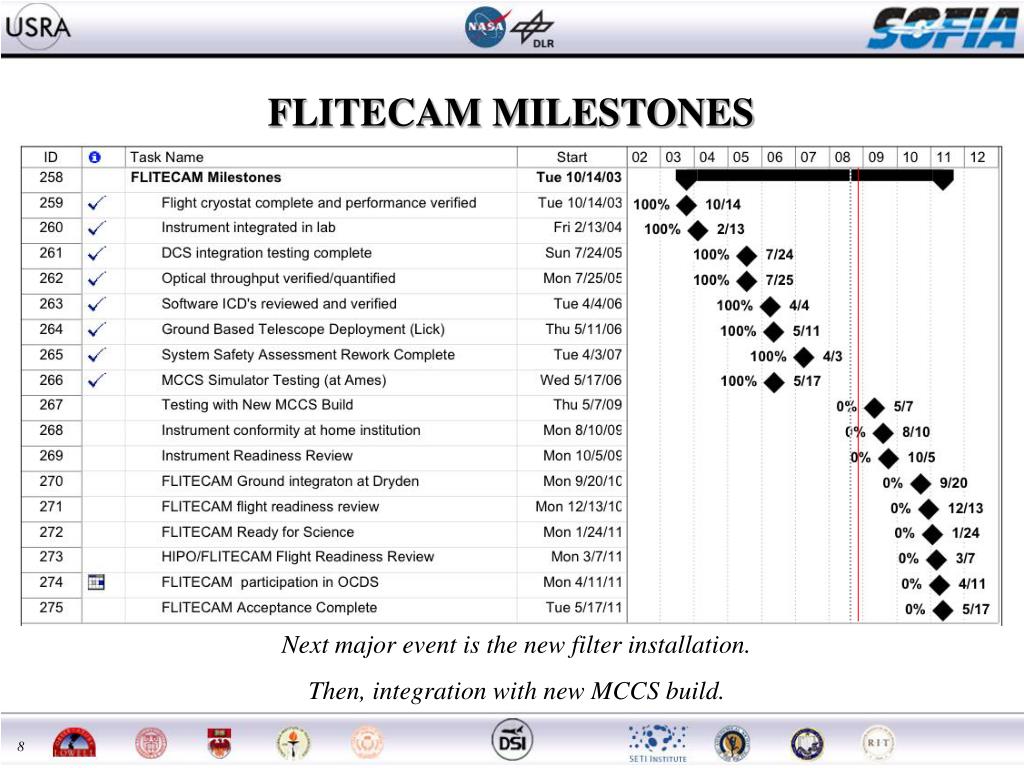Image resolution: width=1024 pixels, height=768 pixels.
Task: Select FLITECAM participation in OCDS
Action: click(270, 583)
